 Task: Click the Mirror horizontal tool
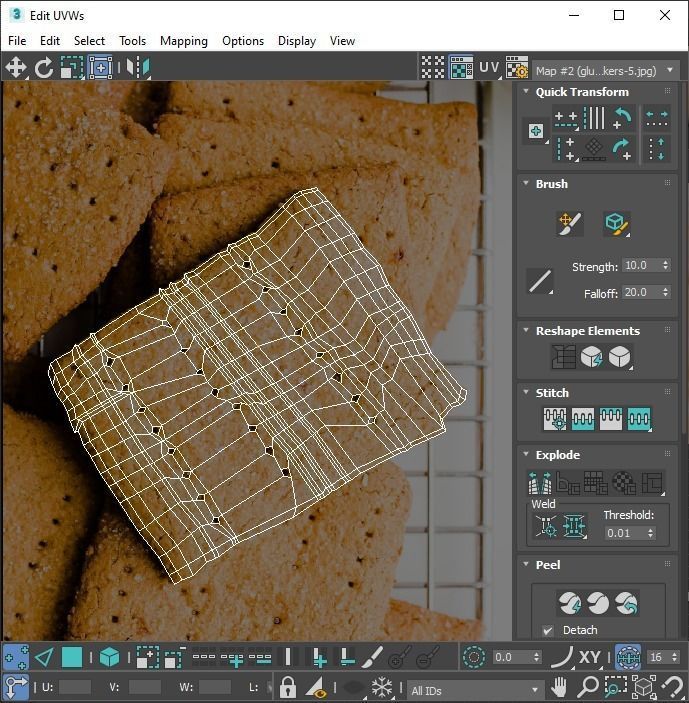pos(138,68)
